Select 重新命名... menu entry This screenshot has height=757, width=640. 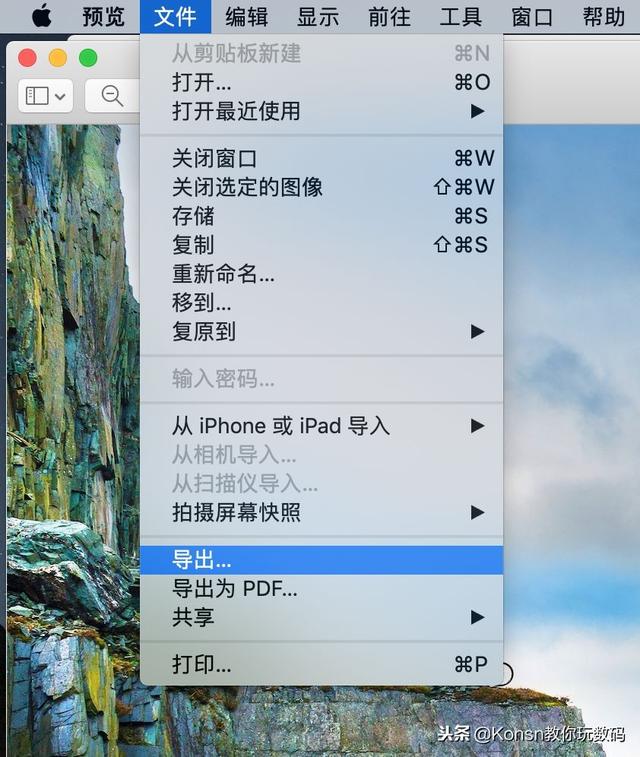[321, 274]
